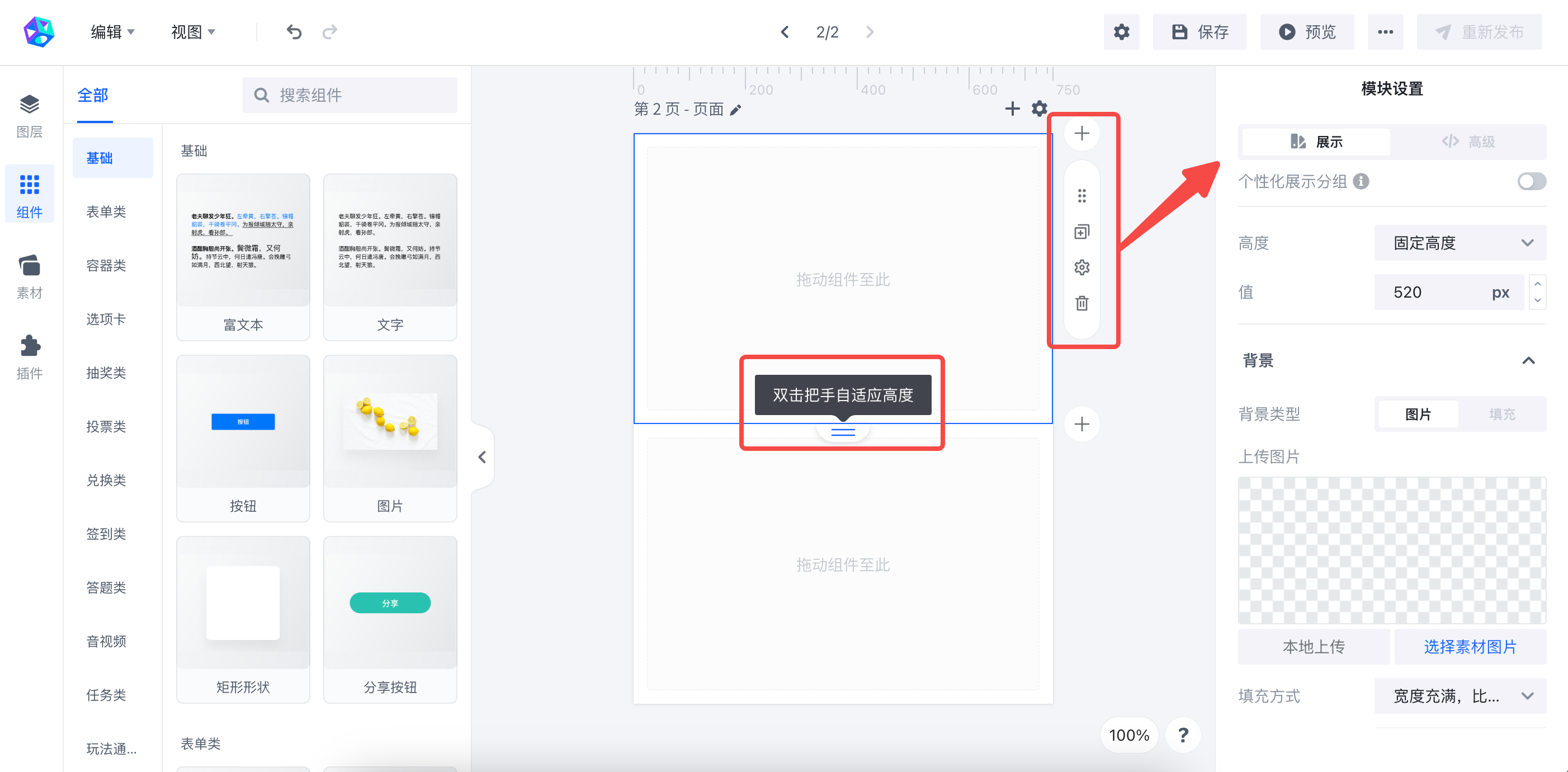
Task: Select 图片 background type
Action: pyautogui.click(x=1418, y=414)
